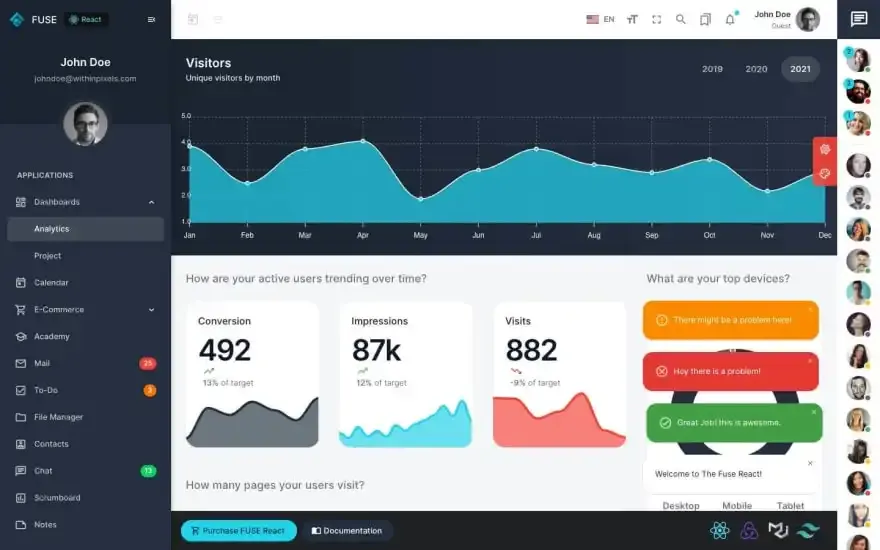Click the Conversion card showing 492
The height and width of the screenshot is (550, 880).
(x=252, y=375)
